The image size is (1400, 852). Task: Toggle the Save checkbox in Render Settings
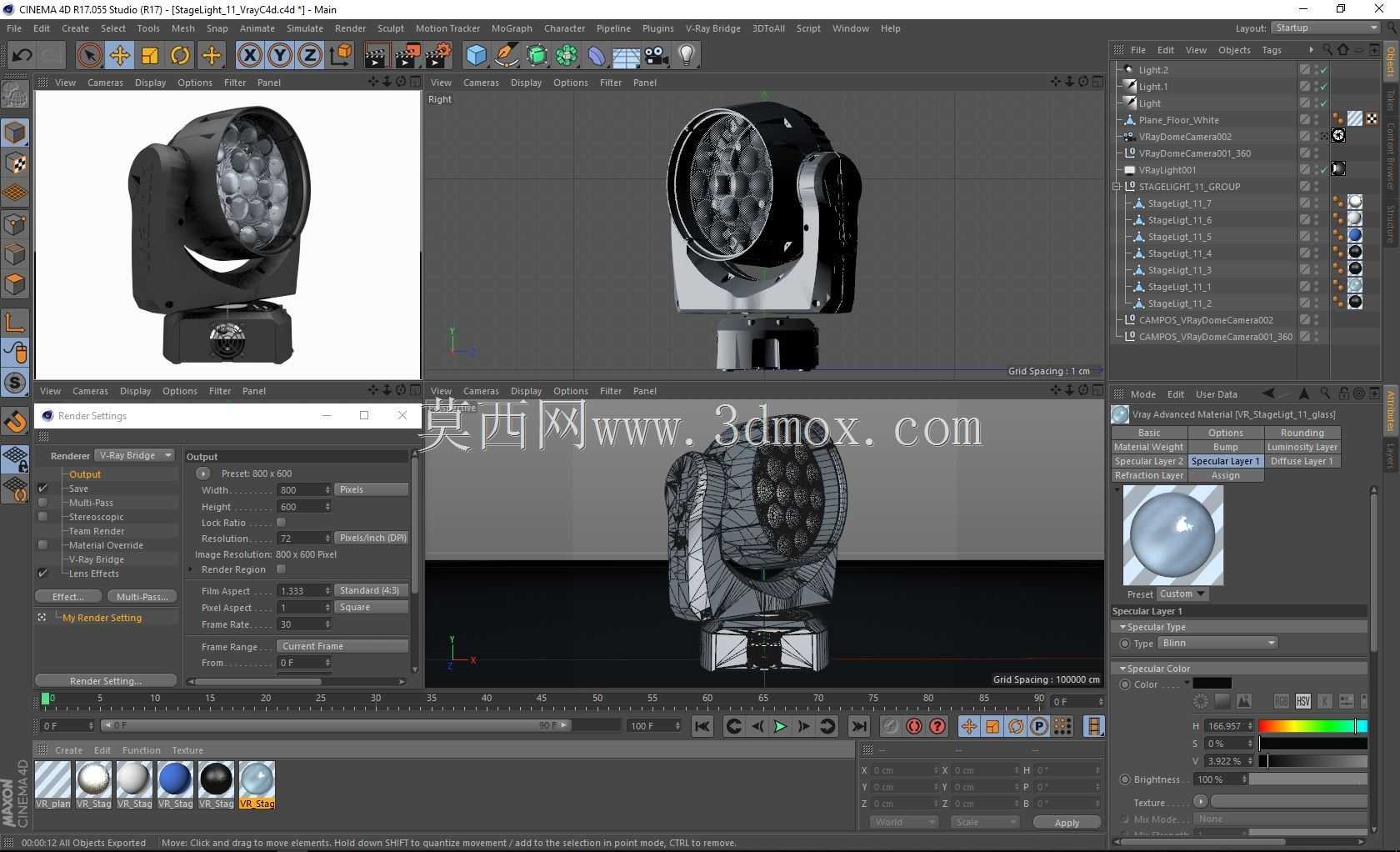tap(42, 489)
